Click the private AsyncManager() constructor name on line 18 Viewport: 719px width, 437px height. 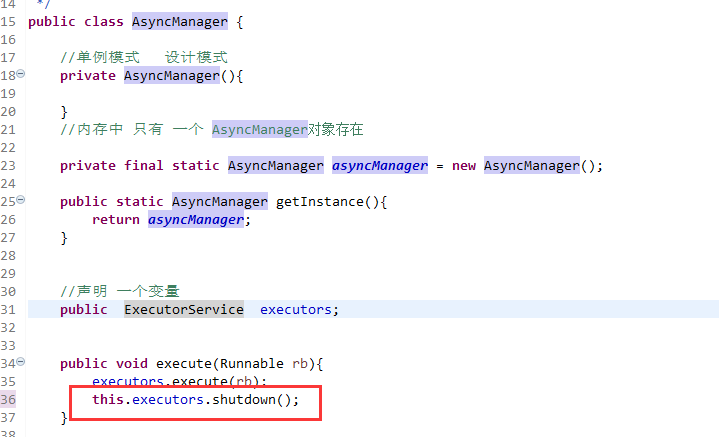pos(171,76)
